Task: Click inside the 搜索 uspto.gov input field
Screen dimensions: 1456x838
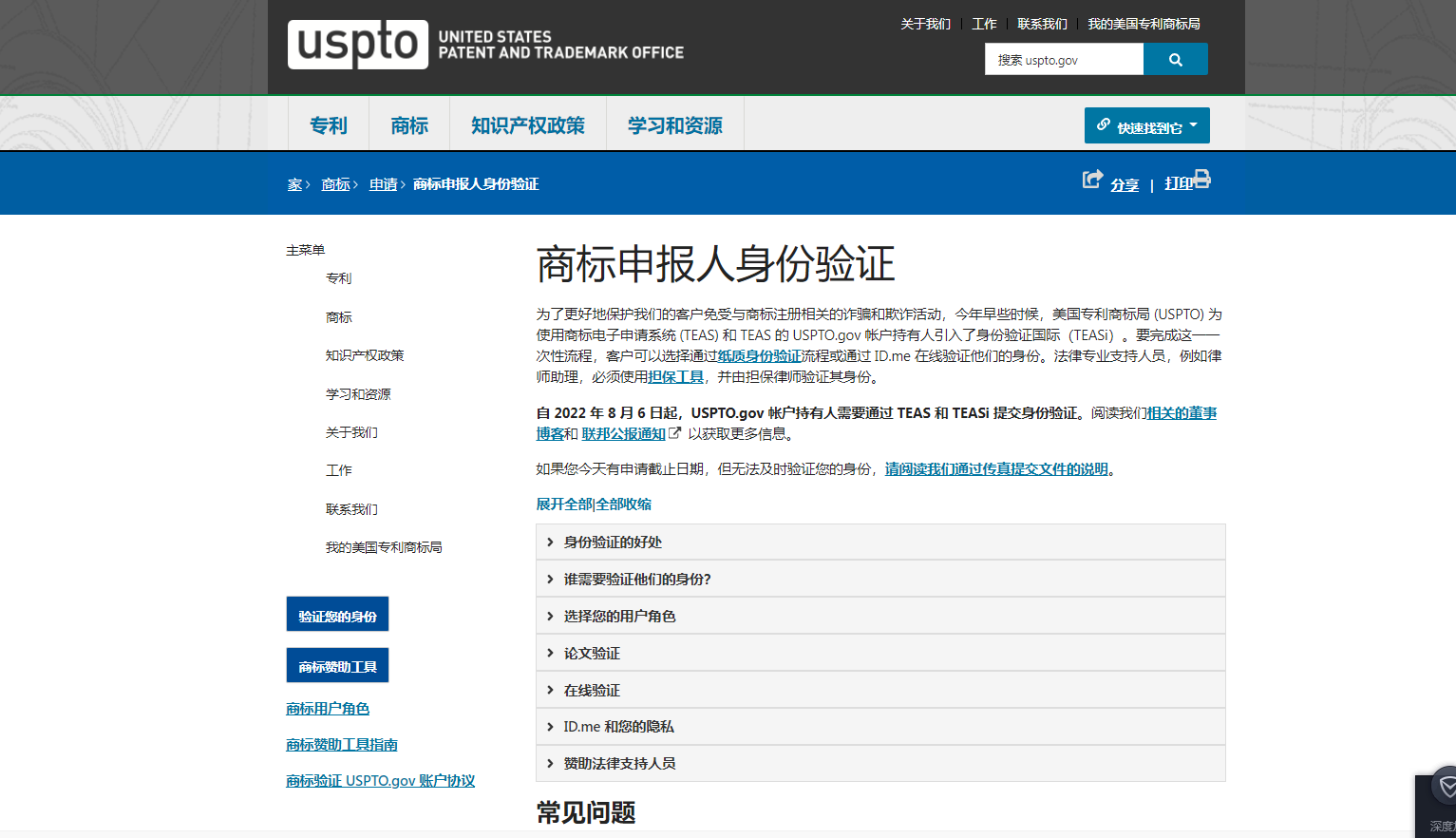Action: pos(1064,58)
